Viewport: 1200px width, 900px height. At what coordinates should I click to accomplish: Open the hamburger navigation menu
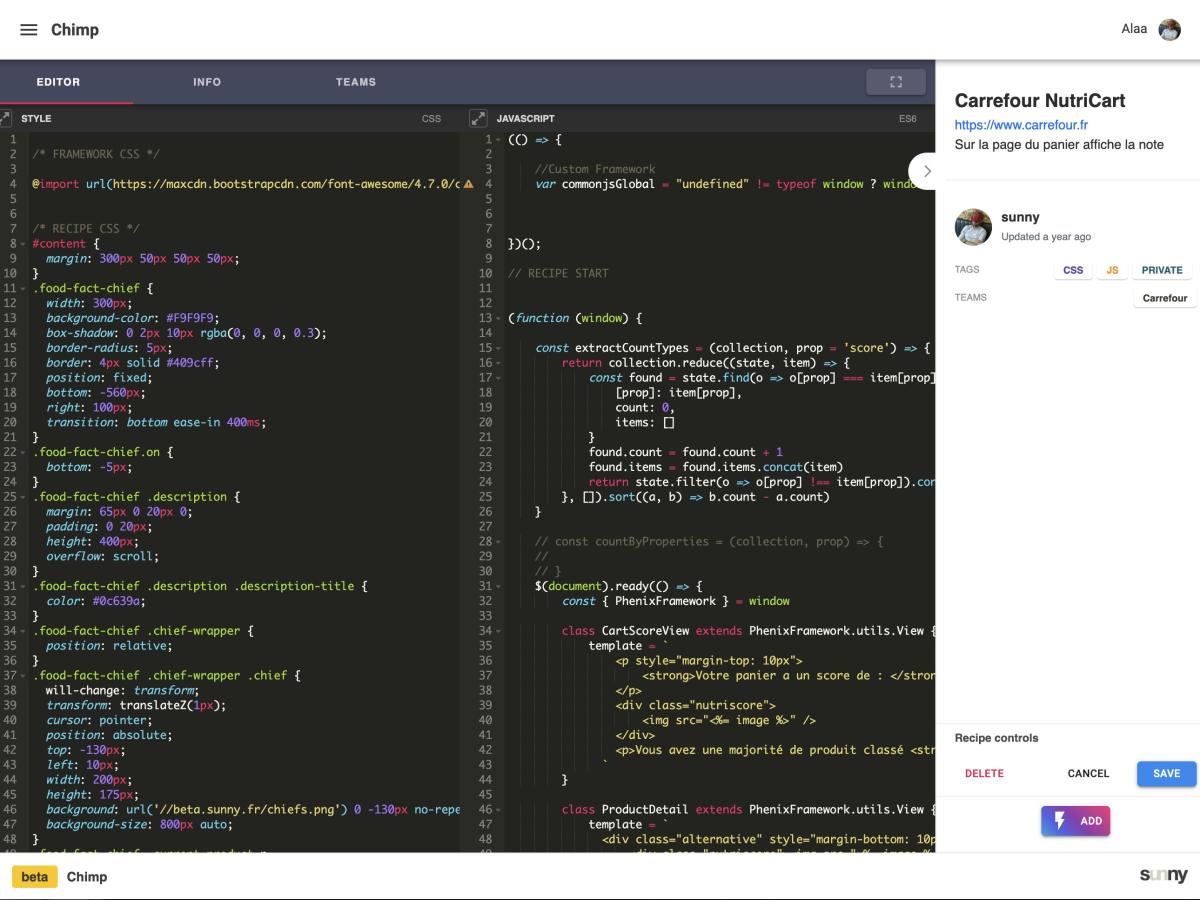pos(29,30)
